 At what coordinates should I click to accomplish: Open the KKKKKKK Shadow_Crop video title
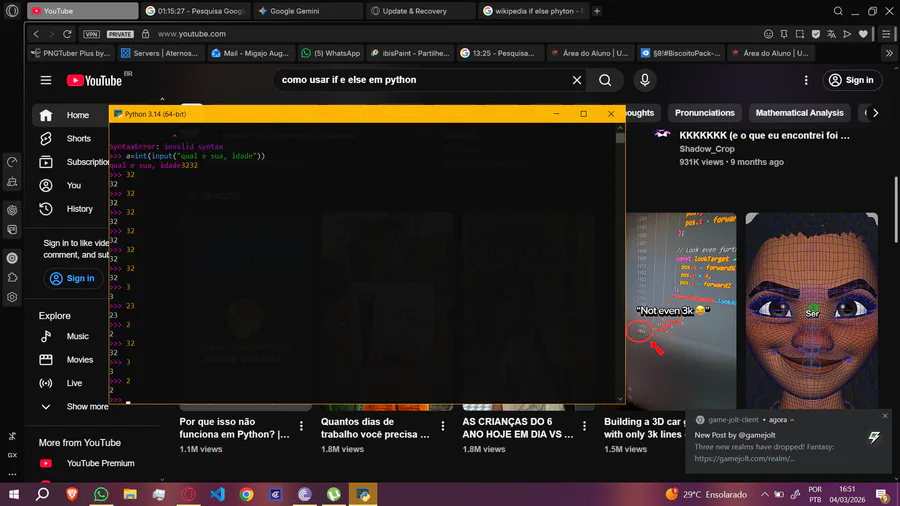[764, 136]
